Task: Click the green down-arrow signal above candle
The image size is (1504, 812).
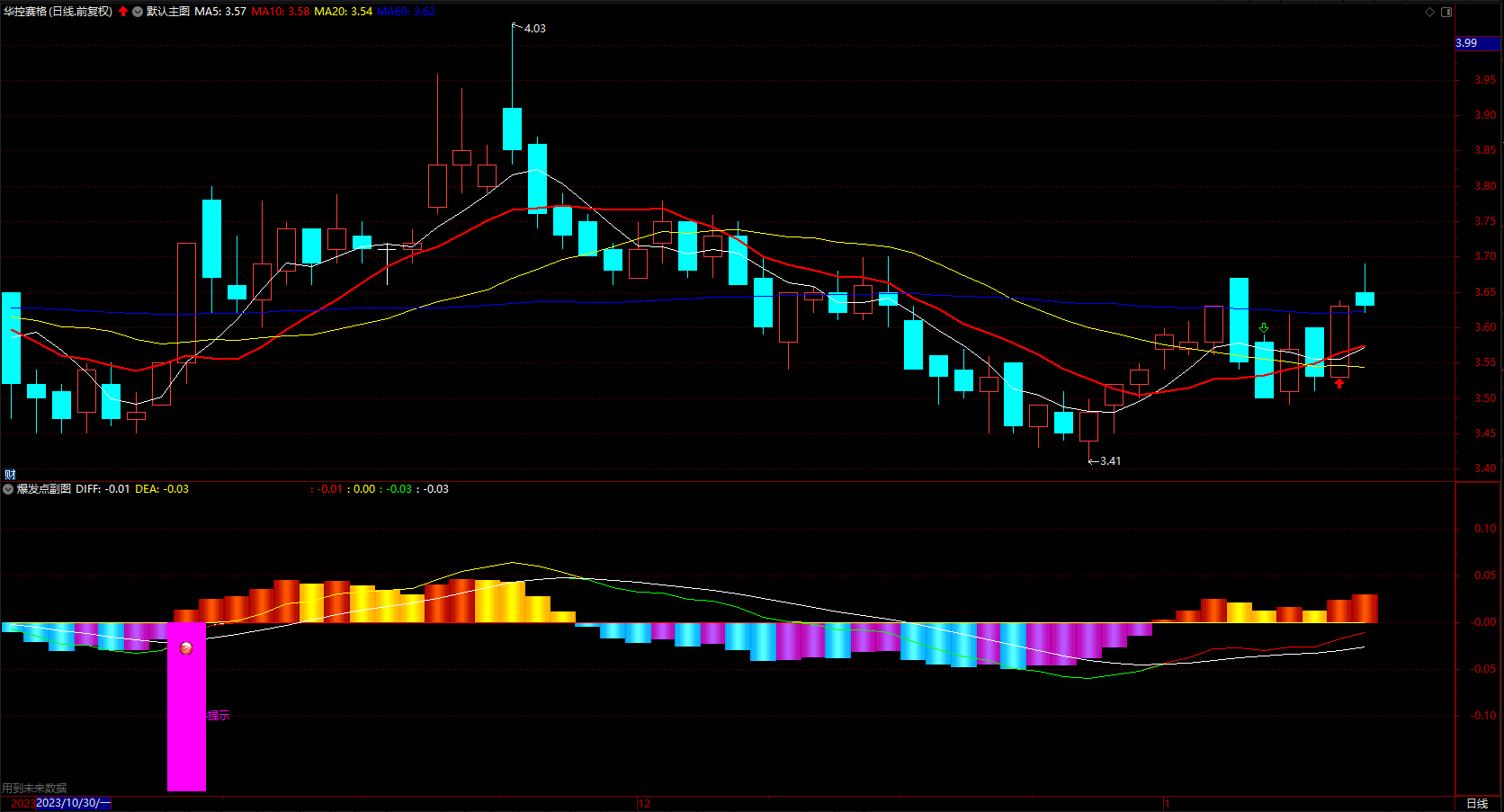Action: [1264, 328]
